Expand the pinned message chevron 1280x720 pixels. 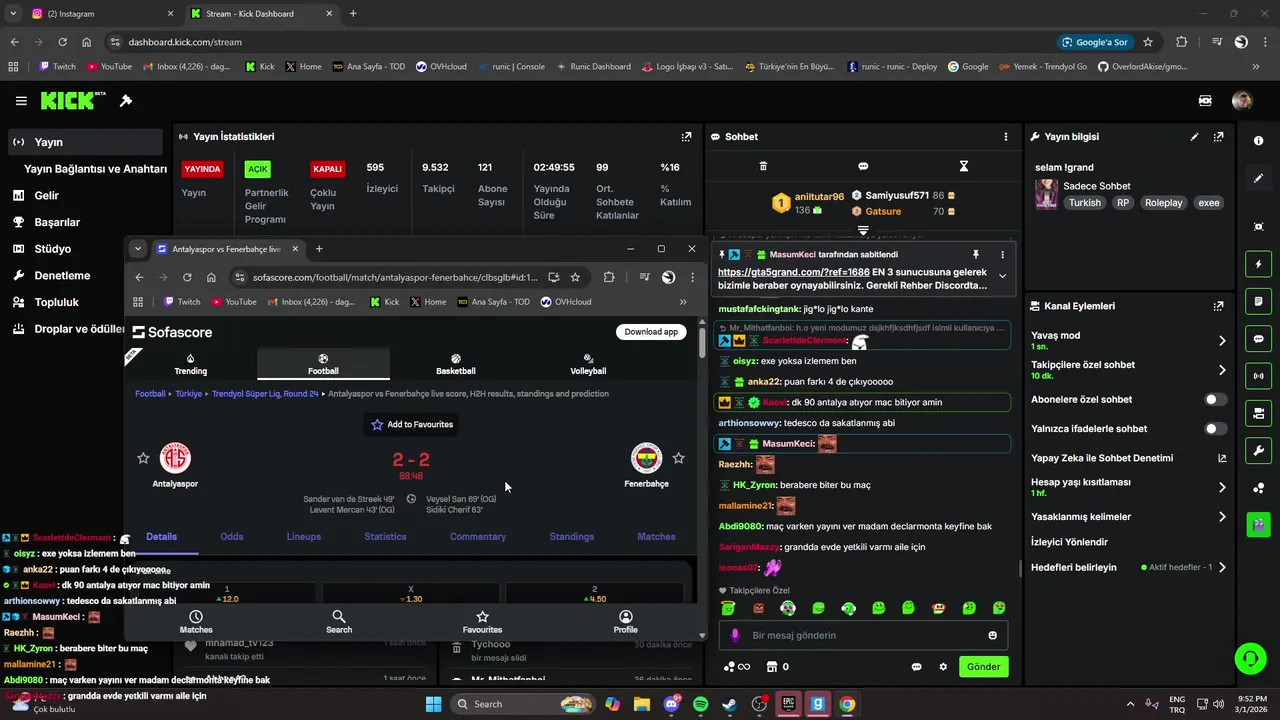pyautogui.click(x=1002, y=277)
